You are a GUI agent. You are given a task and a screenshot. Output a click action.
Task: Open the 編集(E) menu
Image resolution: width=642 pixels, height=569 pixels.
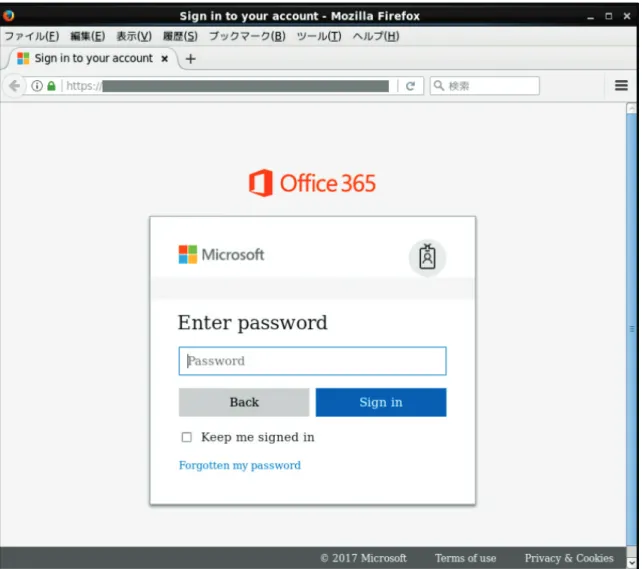pyautogui.click(x=88, y=36)
